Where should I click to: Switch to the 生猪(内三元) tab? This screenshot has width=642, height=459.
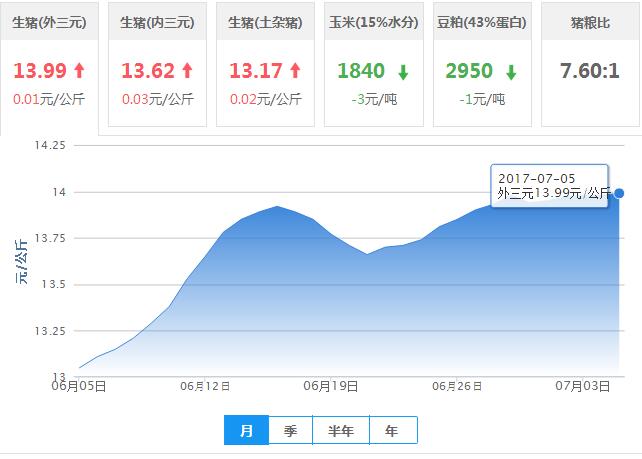pyautogui.click(x=157, y=23)
